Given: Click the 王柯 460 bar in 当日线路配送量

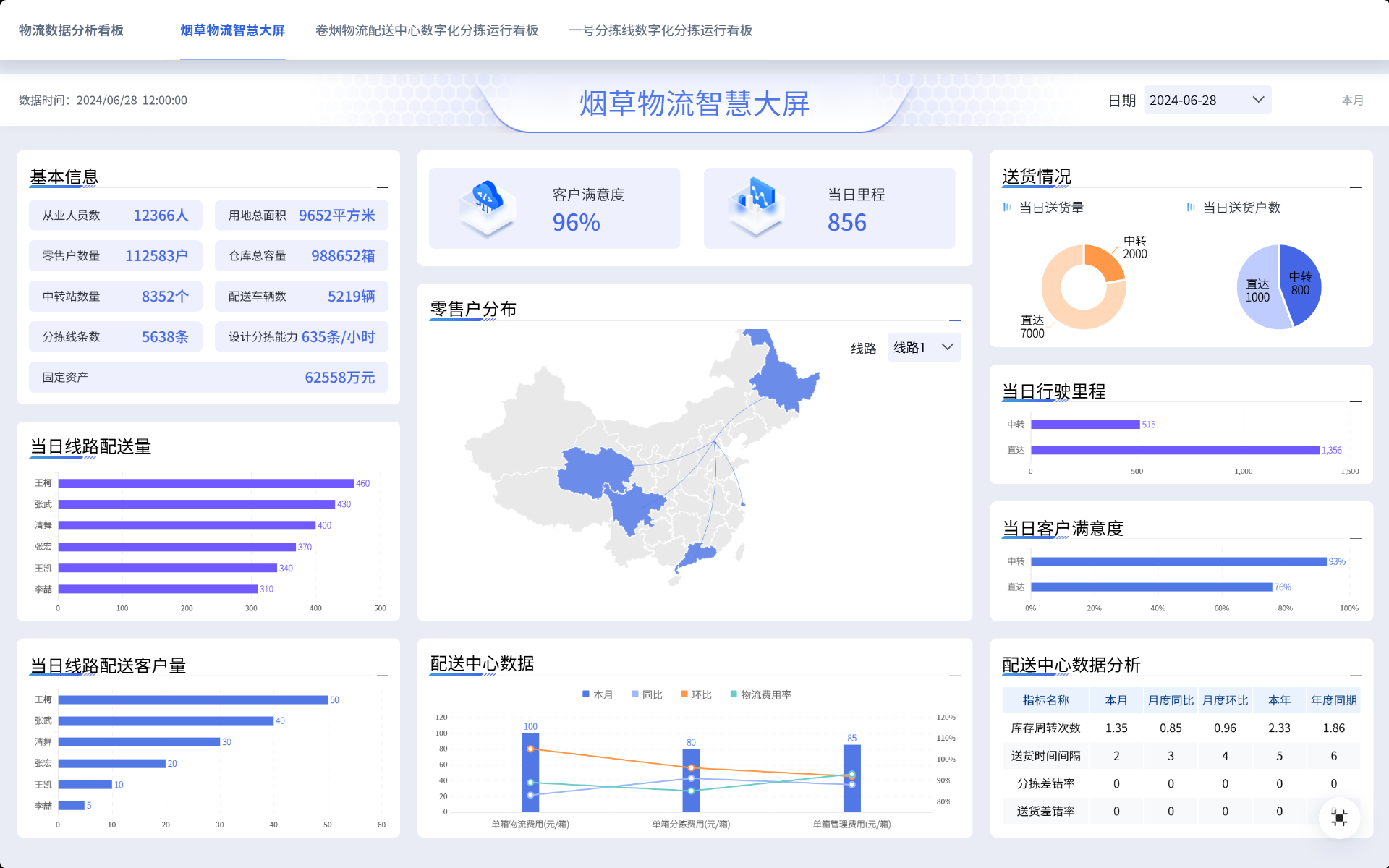Looking at the screenshot, I should coord(206,483).
